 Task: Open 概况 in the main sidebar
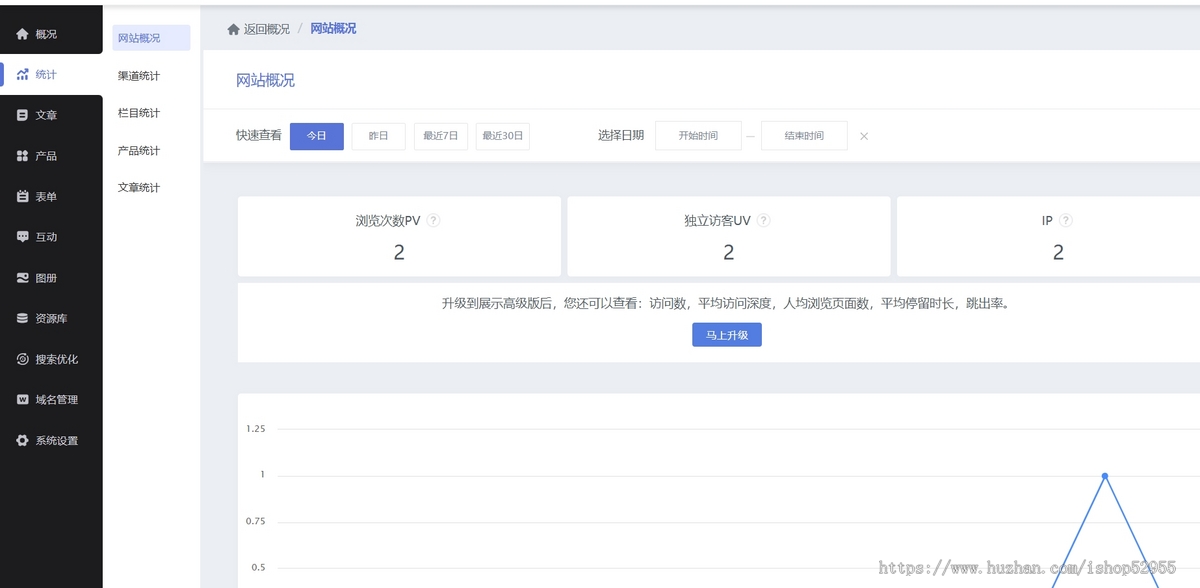(51, 34)
